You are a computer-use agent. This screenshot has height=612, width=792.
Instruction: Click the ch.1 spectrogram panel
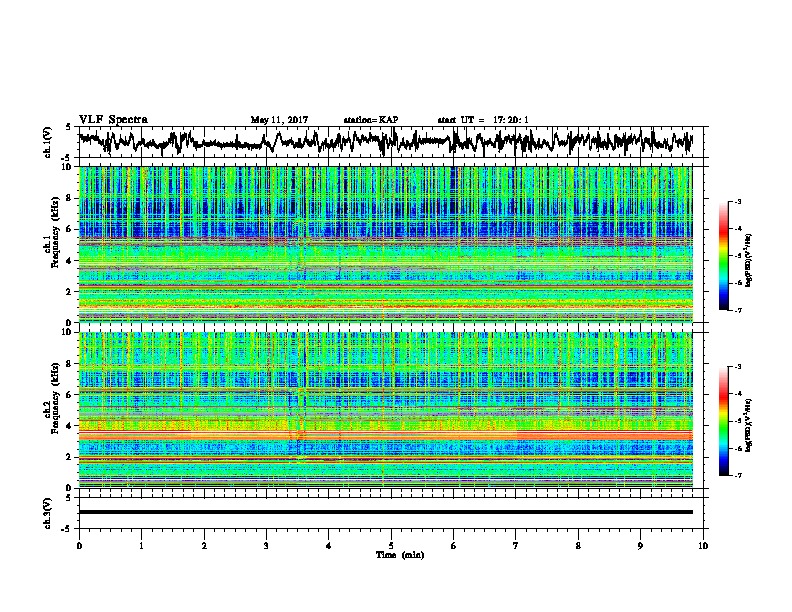(385, 244)
